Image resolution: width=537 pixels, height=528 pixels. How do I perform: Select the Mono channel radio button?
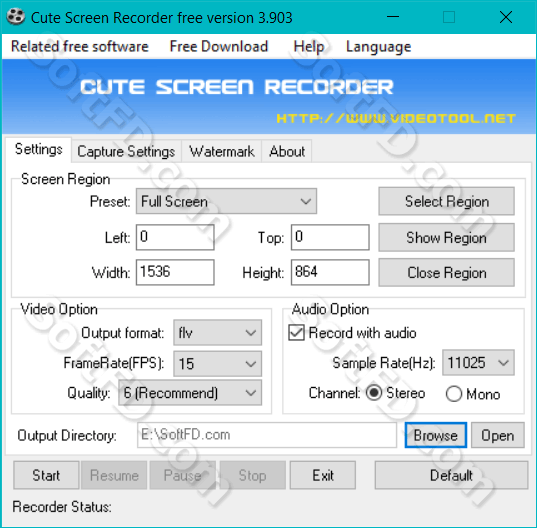tap(454, 394)
